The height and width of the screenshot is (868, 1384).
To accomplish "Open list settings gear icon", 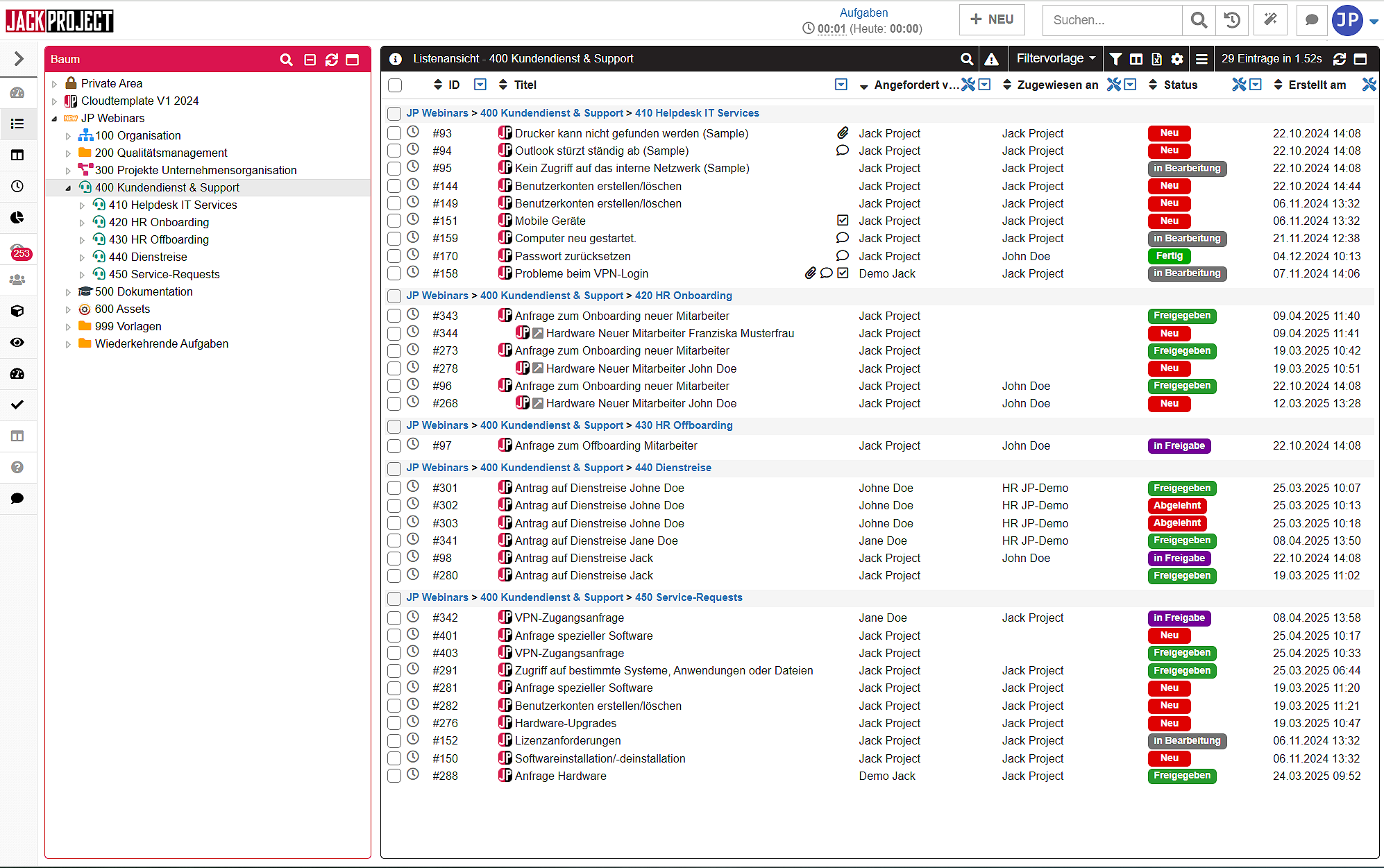I will point(1177,59).
